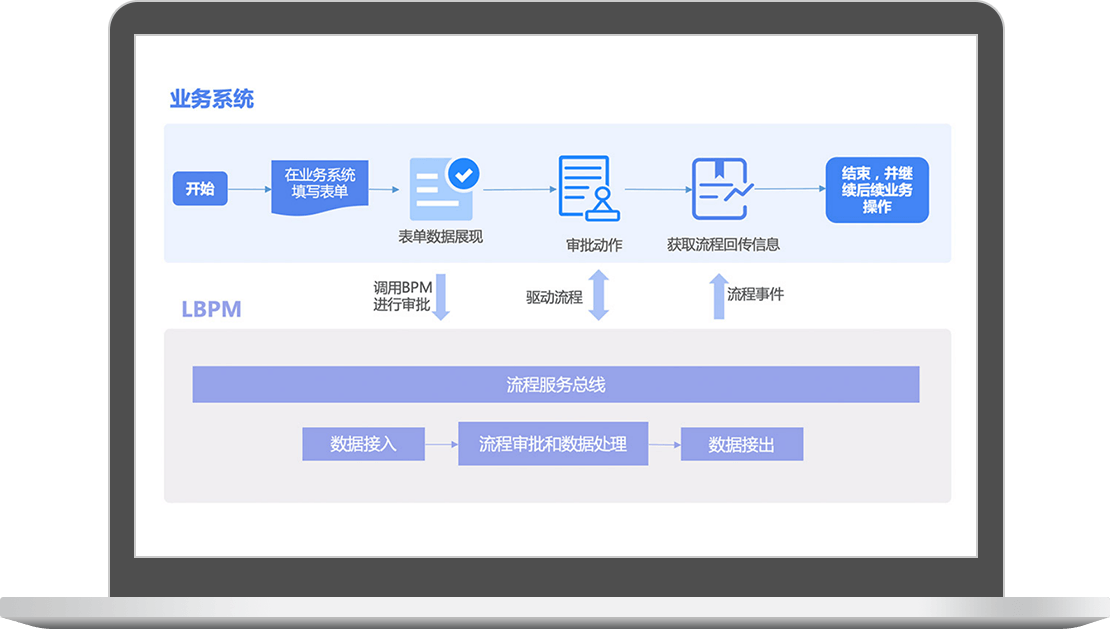The width and height of the screenshot is (1110, 629).
Task: Click the blue checkmark badge
Action: 462,174
